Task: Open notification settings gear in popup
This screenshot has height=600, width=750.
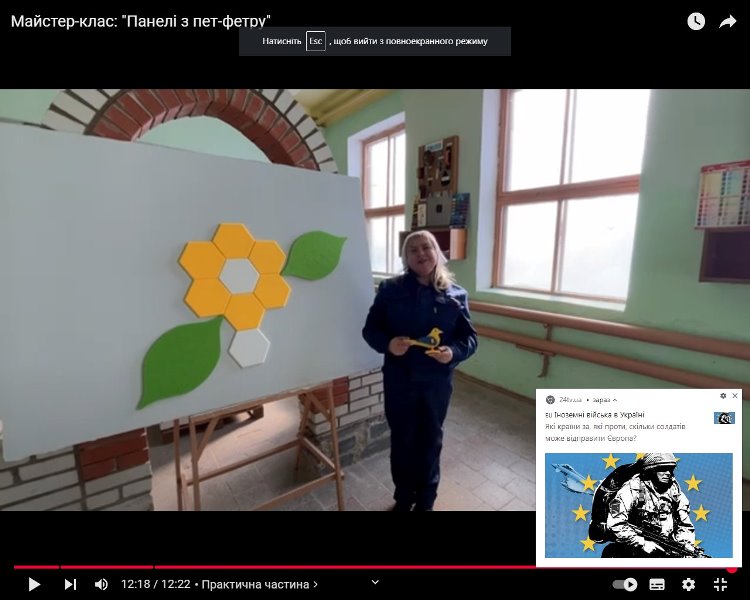Action: 723,396
